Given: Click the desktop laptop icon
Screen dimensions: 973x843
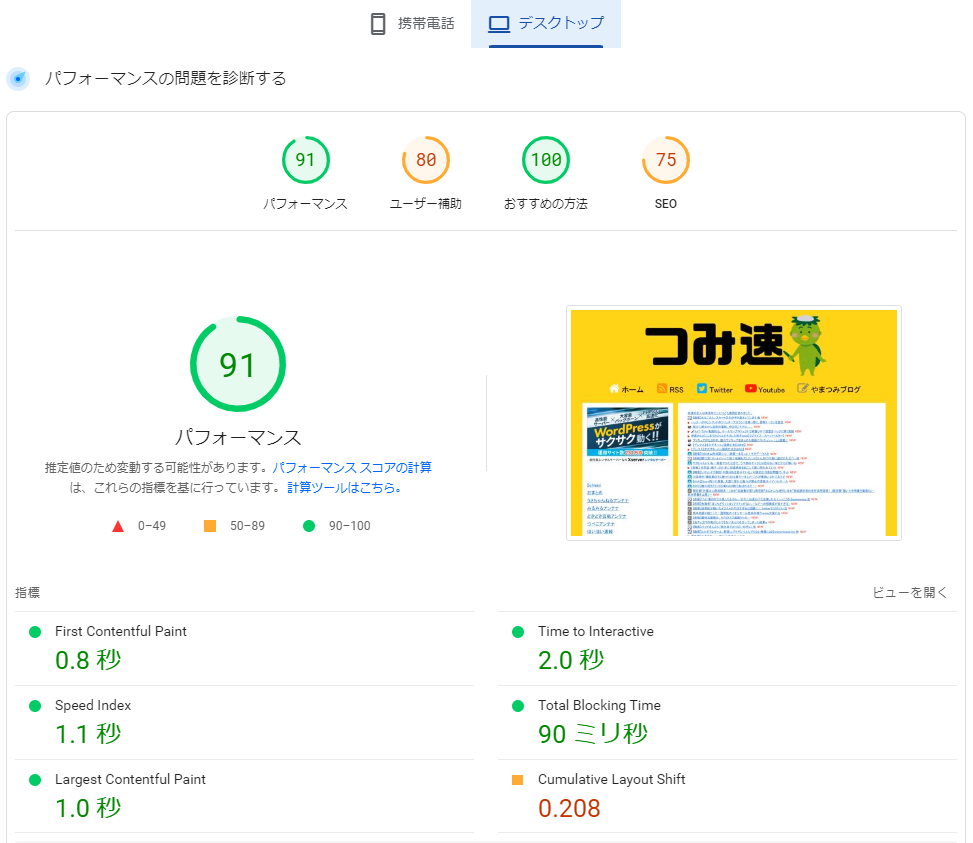Looking at the screenshot, I should (499, 24).
